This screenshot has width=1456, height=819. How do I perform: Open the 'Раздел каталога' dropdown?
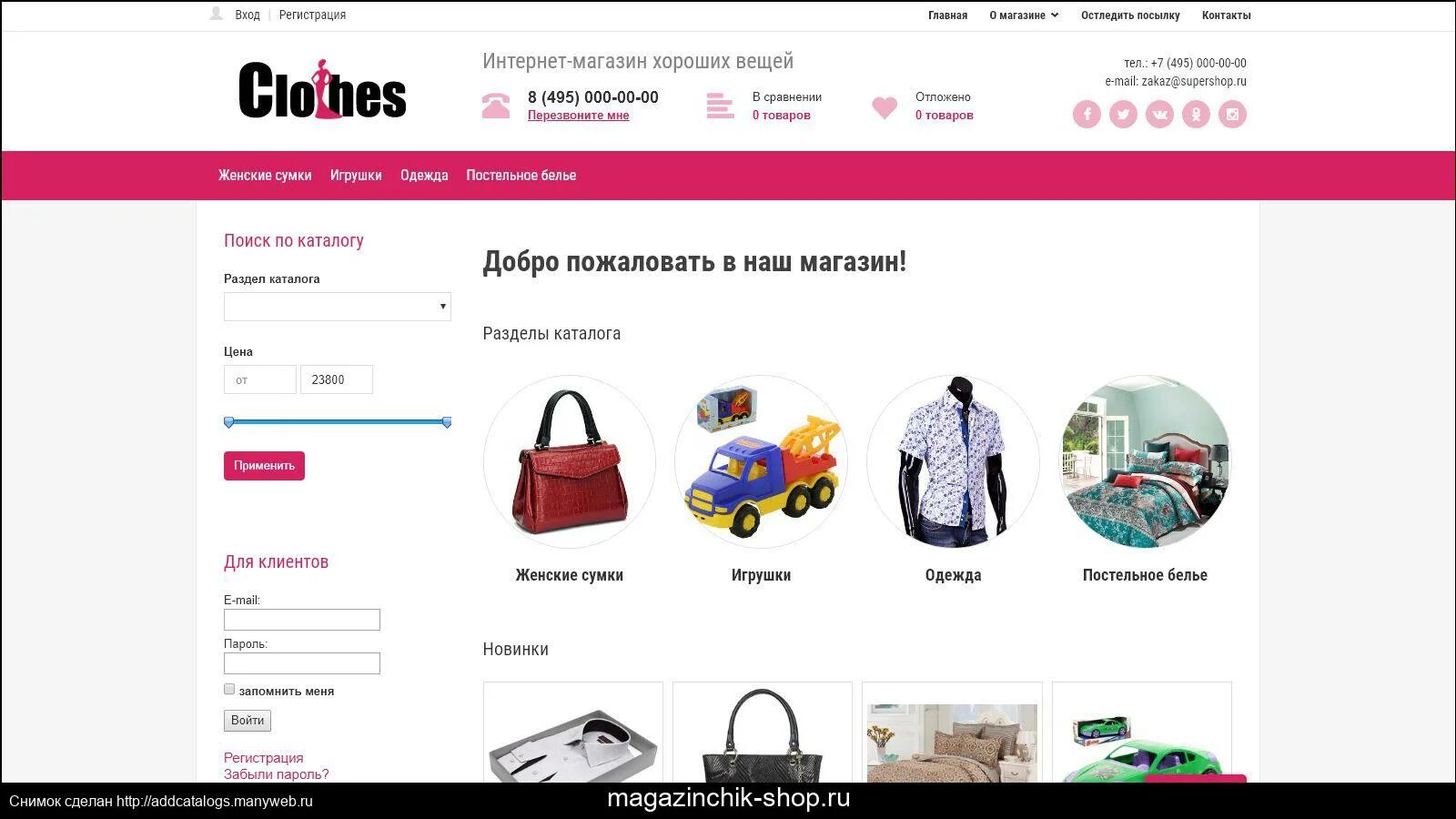click(338, 307)
